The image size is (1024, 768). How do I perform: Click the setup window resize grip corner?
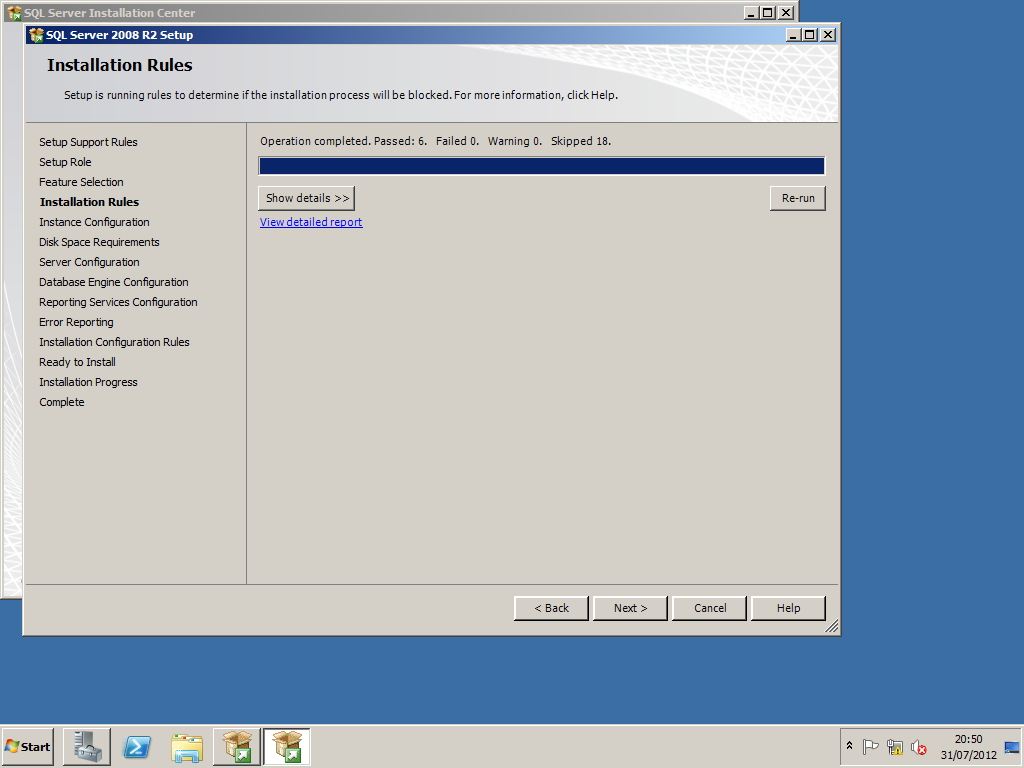[x=831, y=627]
